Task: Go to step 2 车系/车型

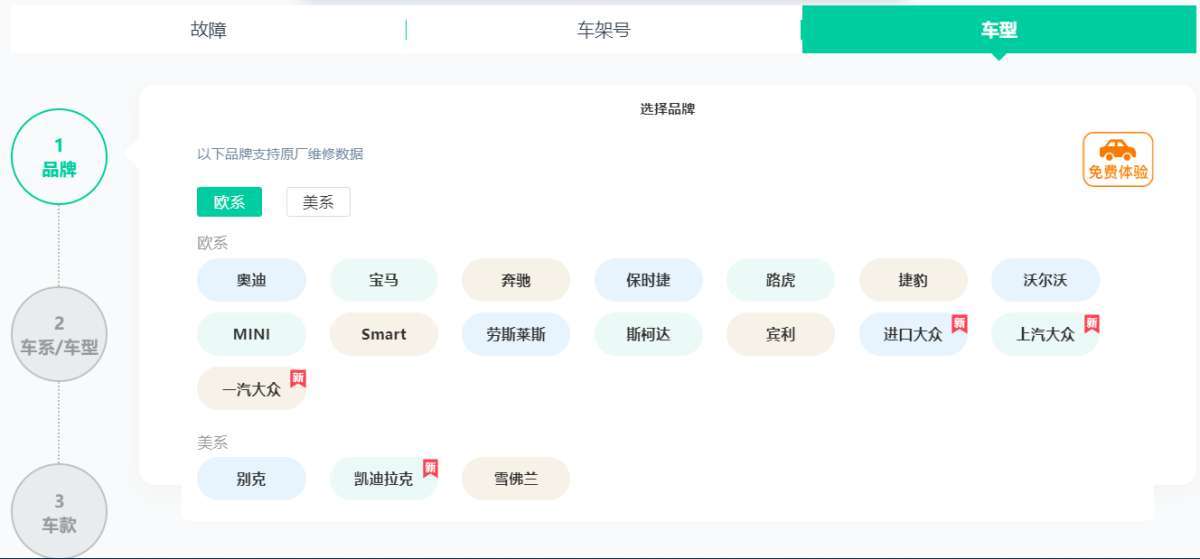Action: click(59, 335)
